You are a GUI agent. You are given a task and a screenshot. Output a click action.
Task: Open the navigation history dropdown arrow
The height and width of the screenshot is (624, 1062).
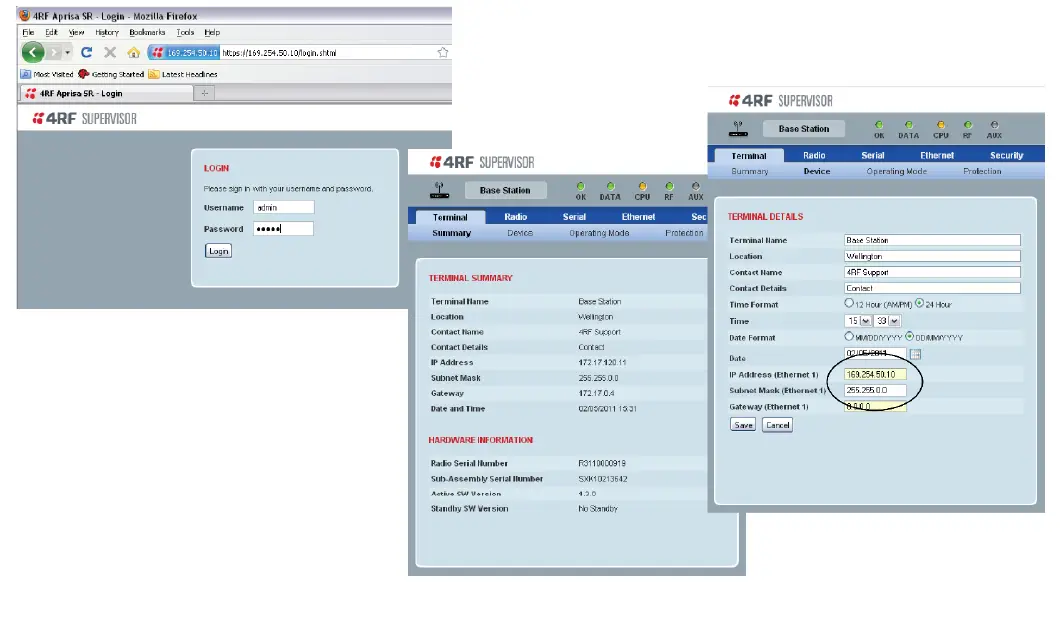[x=67, y=52]
